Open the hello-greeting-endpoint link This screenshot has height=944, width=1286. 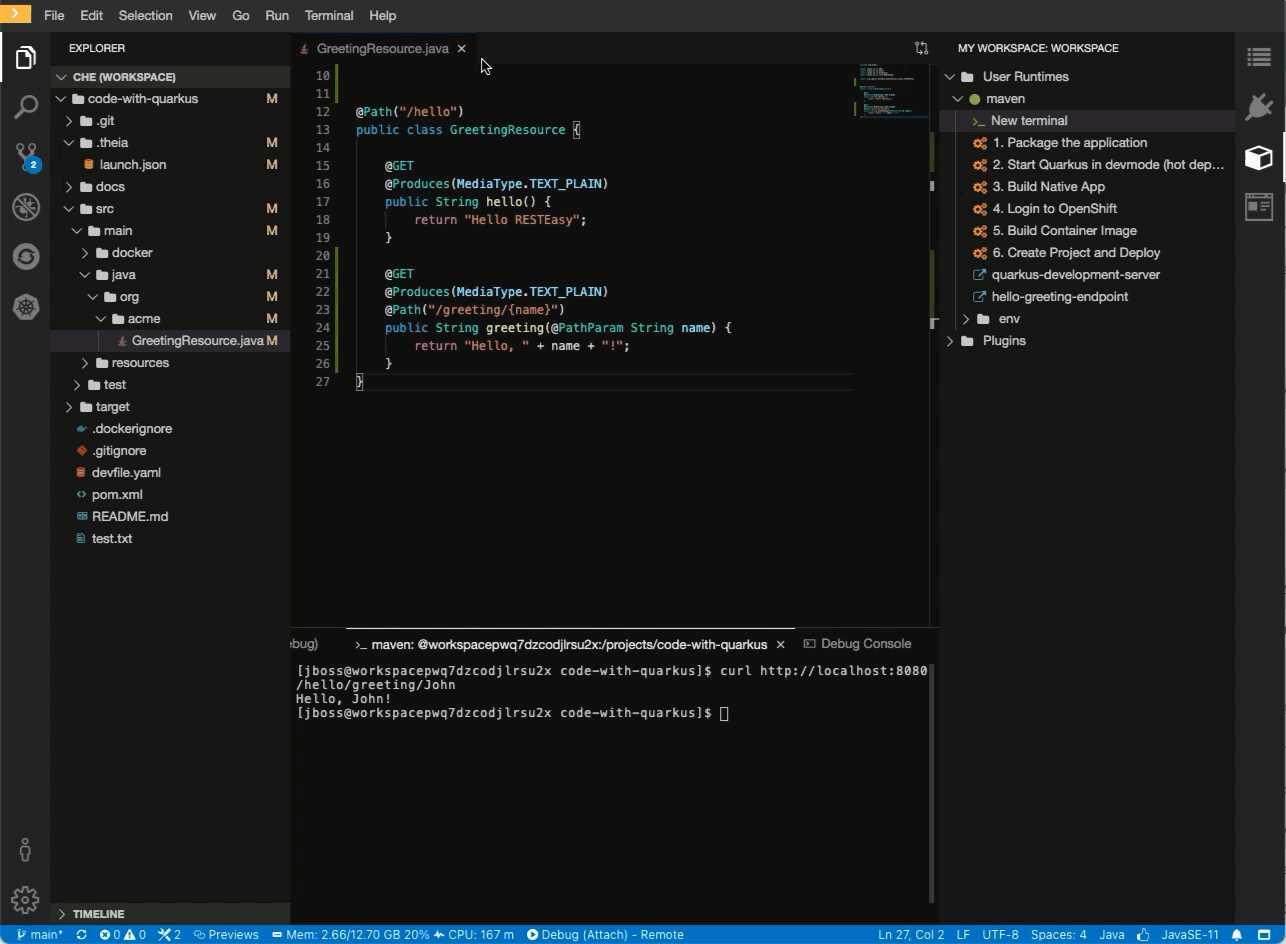1059,297
